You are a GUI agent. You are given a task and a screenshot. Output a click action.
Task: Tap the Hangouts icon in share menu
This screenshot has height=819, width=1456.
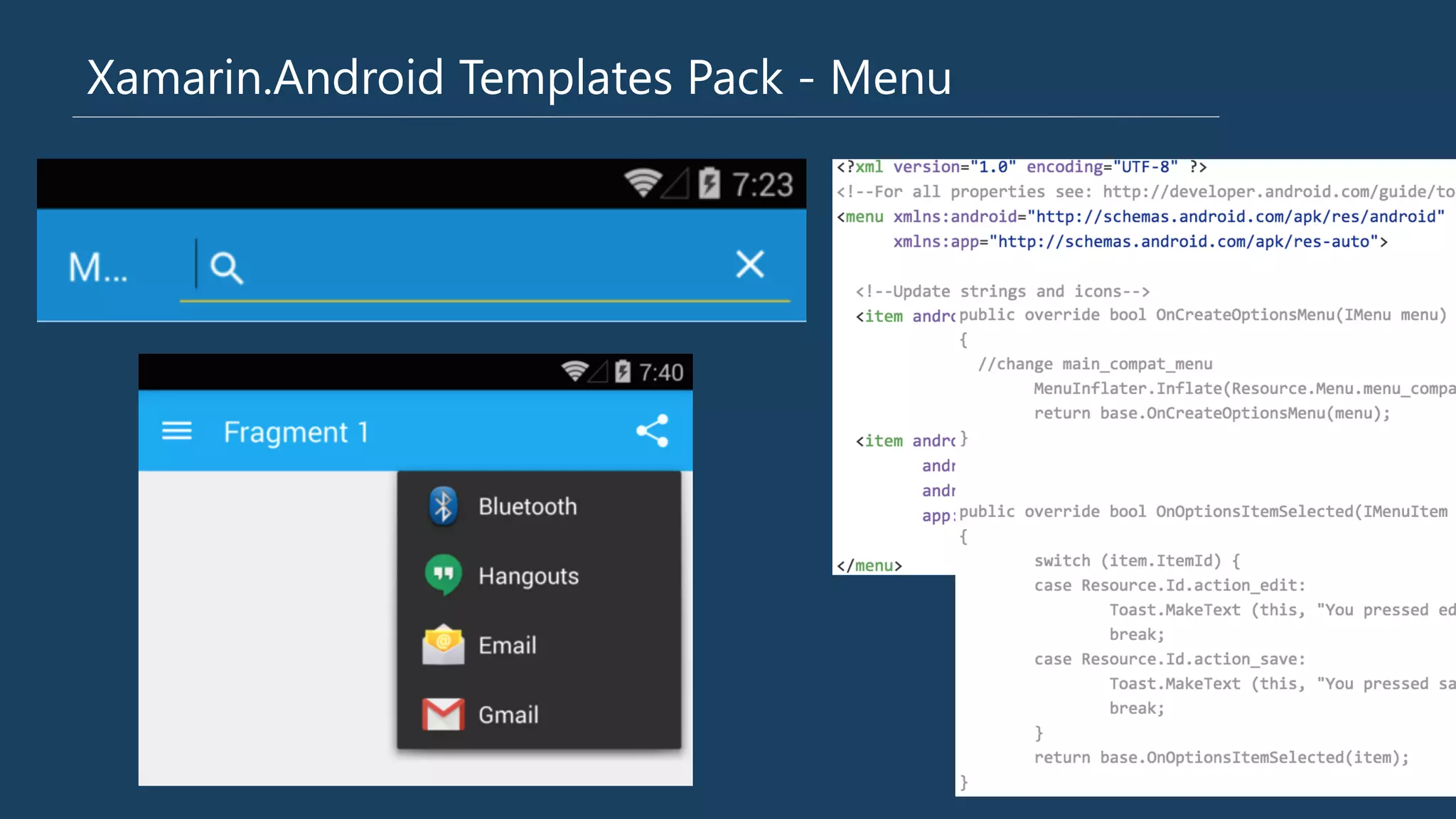coord(443,574)
